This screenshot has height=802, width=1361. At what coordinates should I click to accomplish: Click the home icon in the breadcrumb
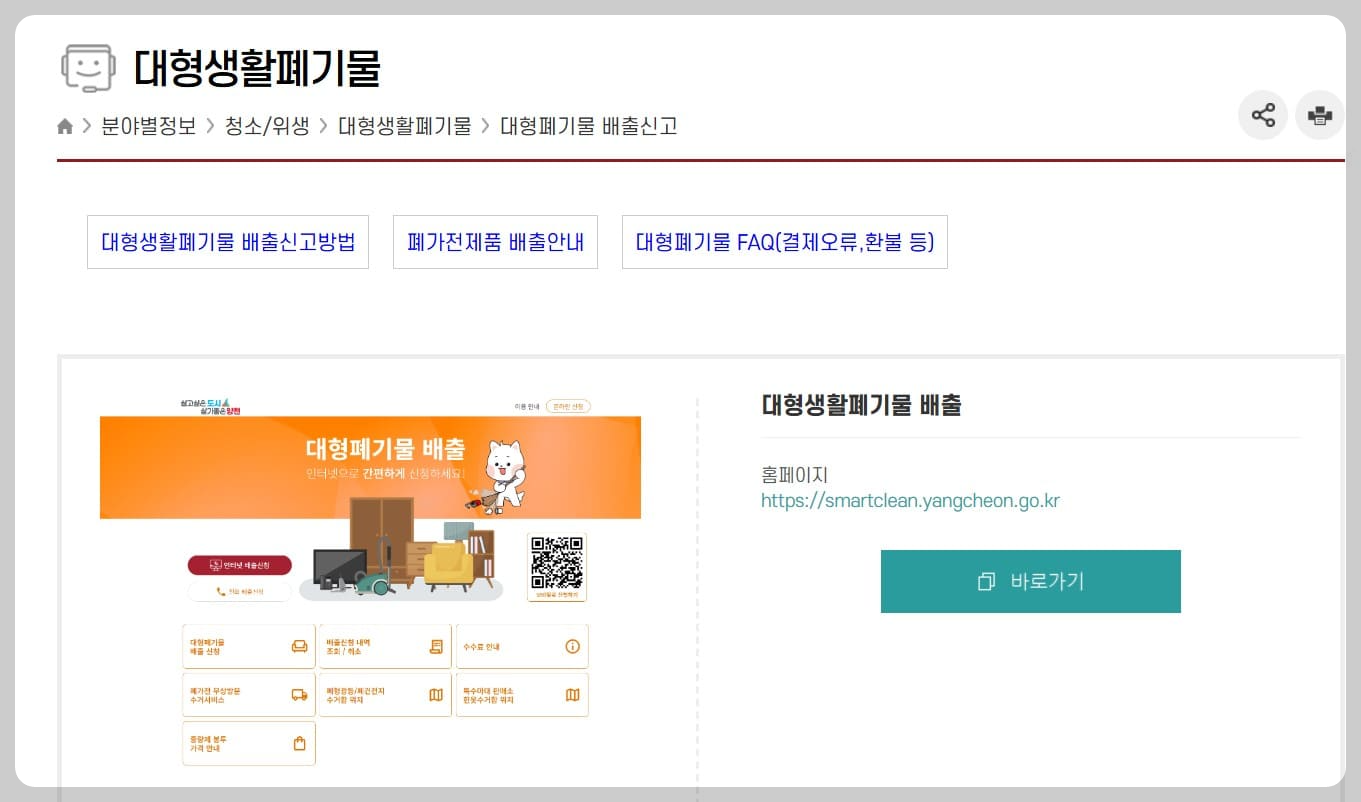(x=65, y=125)
